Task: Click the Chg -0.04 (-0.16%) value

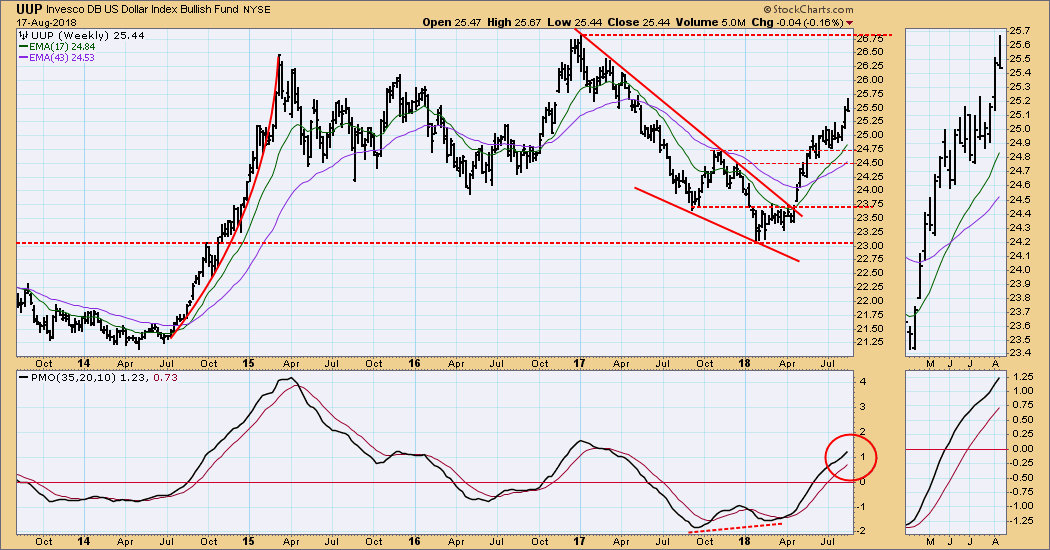Action: (798, 22)
